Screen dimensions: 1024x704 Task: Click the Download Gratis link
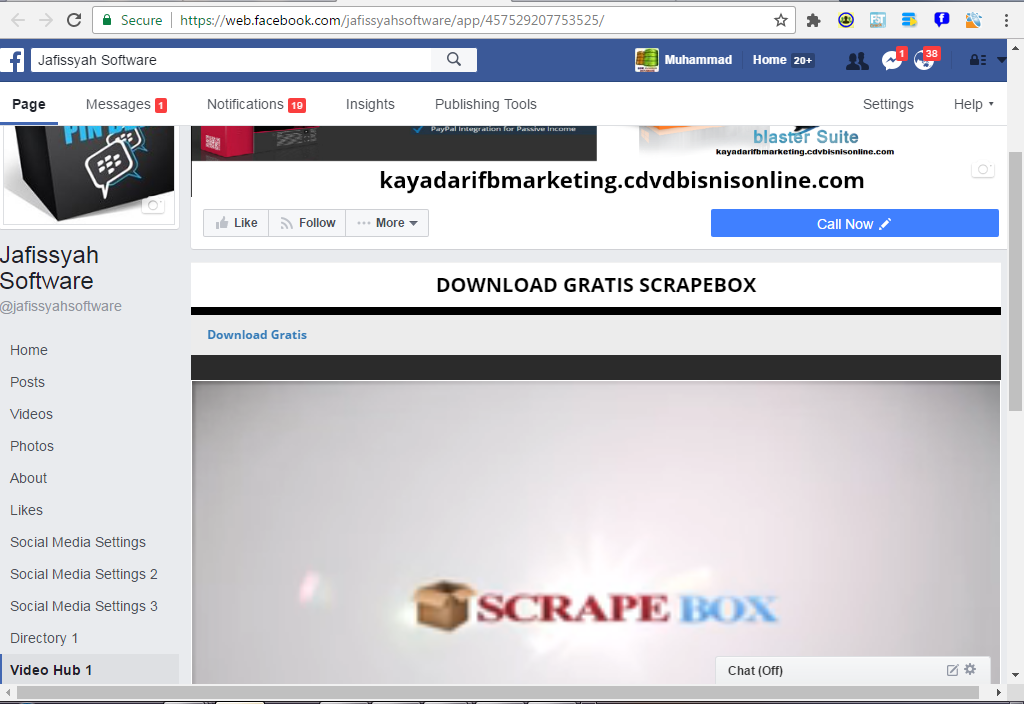point(257,334)
